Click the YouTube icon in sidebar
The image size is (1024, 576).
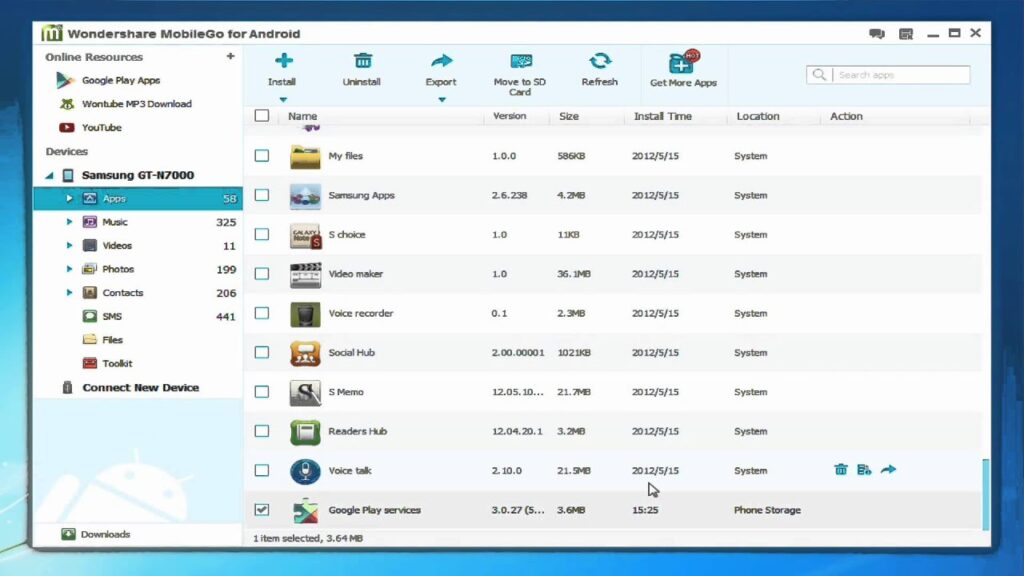click(x=67, y=127)
